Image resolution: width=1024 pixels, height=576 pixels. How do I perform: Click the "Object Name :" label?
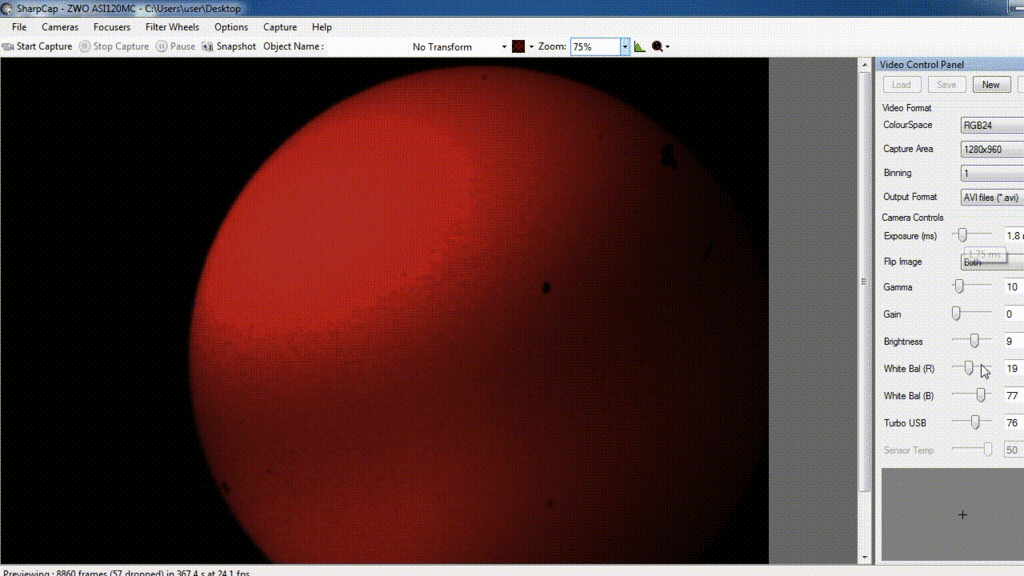pyautogui.click(x=293, y=46)
